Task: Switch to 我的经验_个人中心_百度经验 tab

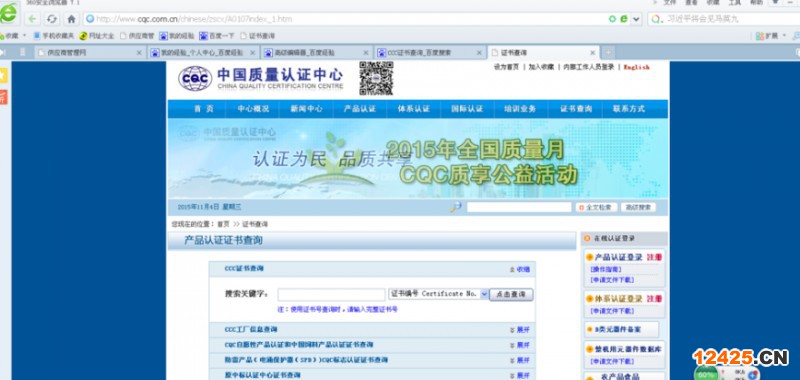Action: coord(202,53)
